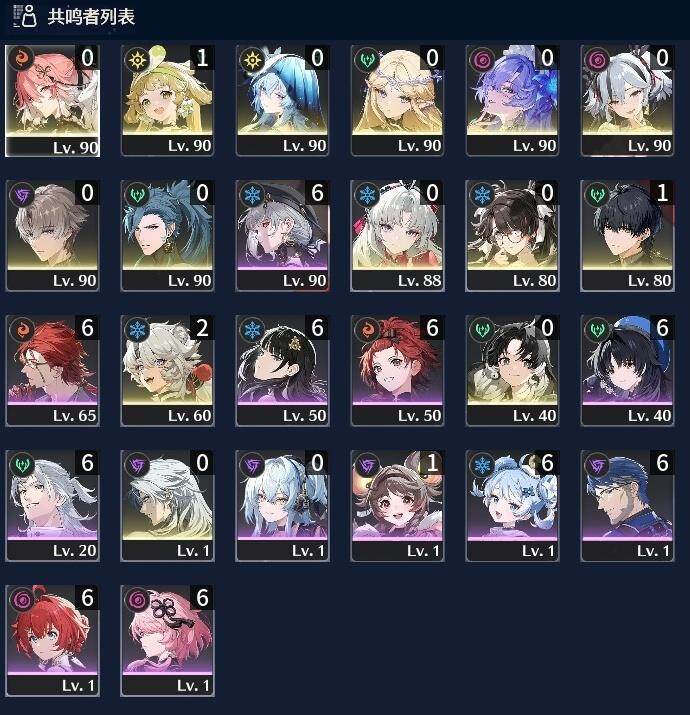Select the brown-haired girl with sequence 1 at Lv. 1
This screenshot has width=690, height=715.
click(x=397, y=505)
